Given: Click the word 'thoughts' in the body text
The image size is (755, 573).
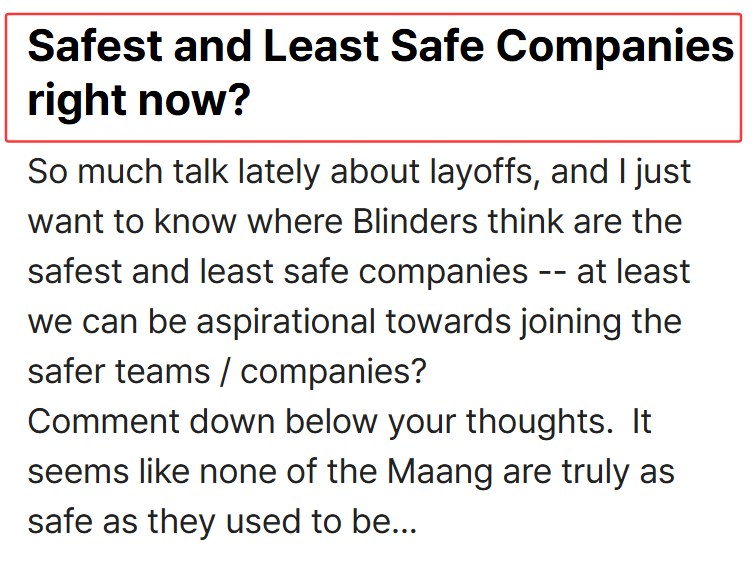Looking at the screenshot, I should (x=535, y=422).
